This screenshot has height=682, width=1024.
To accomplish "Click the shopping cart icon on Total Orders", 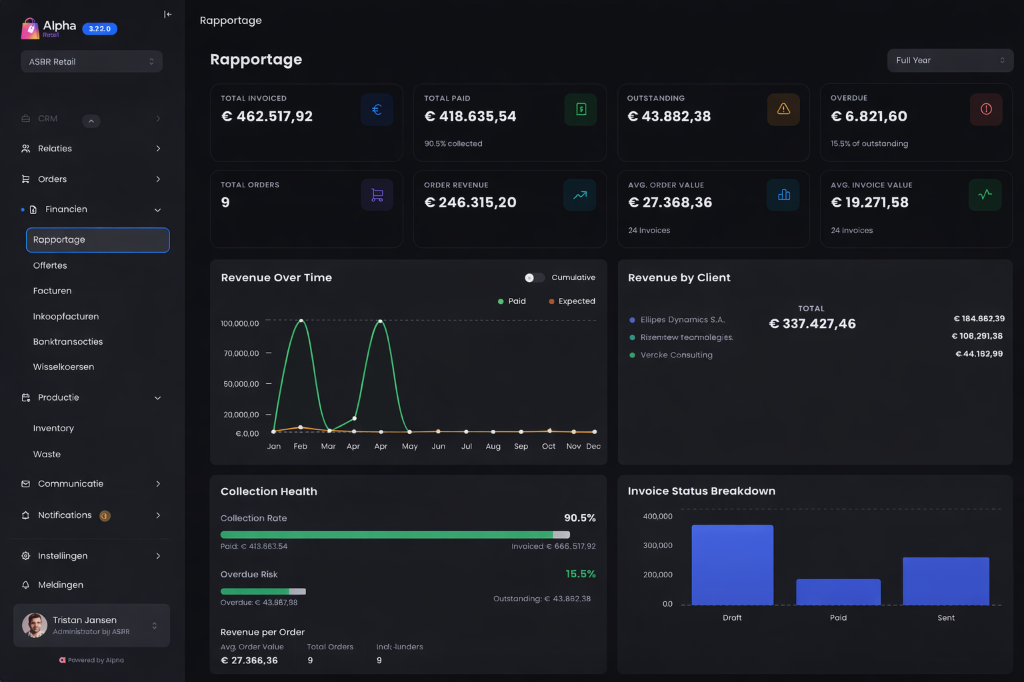I will pyautogui.click(x=376, y=196).
